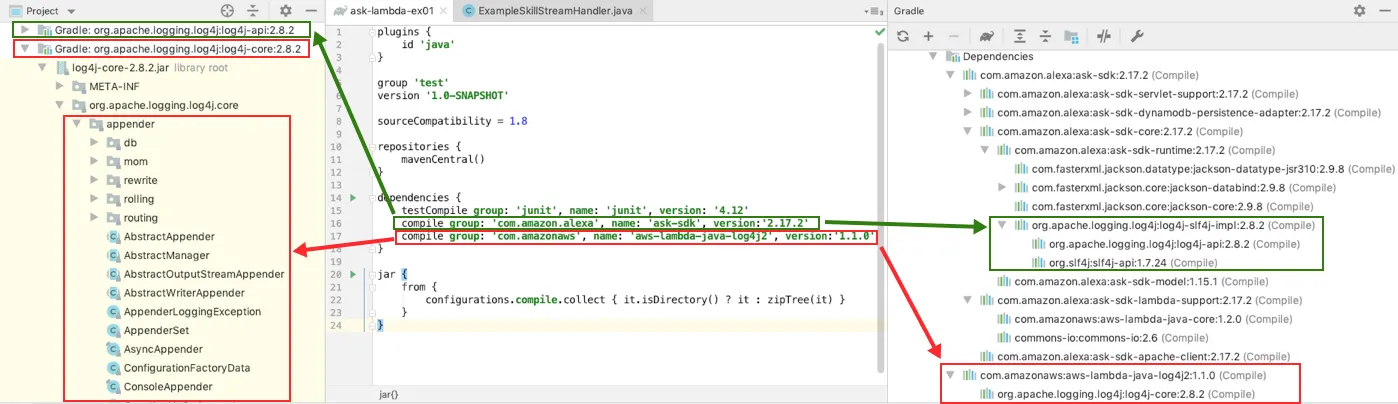Expand the db package arrow
The image size is (1398, 404).
click(95, 143)
